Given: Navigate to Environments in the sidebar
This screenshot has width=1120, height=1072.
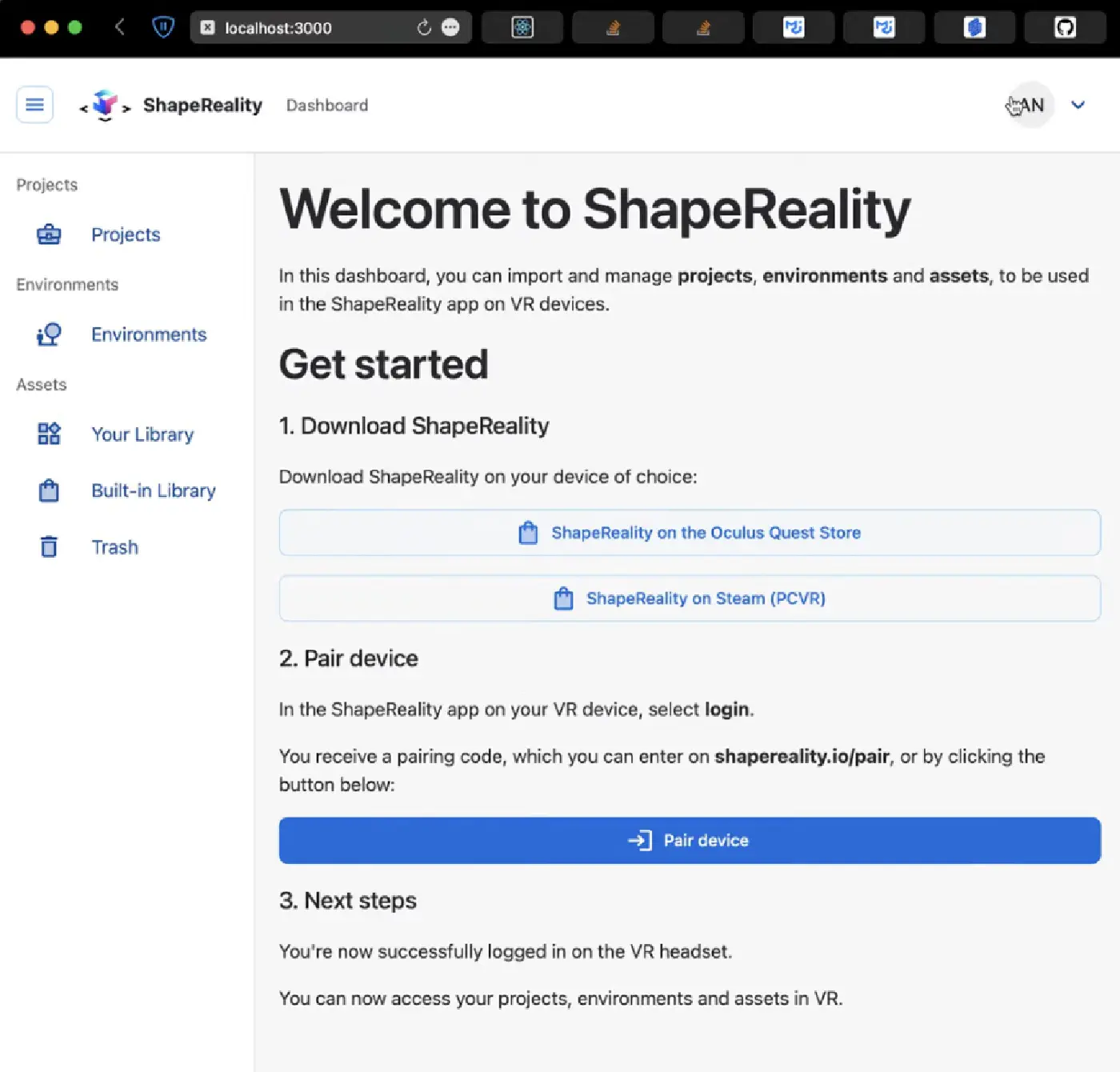Looking at the screenshot, I should pos(149,334).
